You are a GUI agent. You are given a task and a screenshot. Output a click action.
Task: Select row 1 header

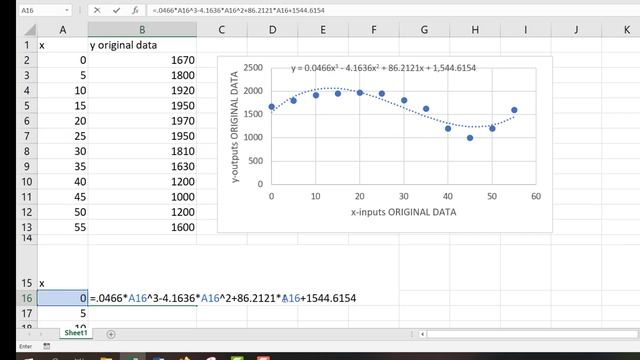(x=27, y=45)
